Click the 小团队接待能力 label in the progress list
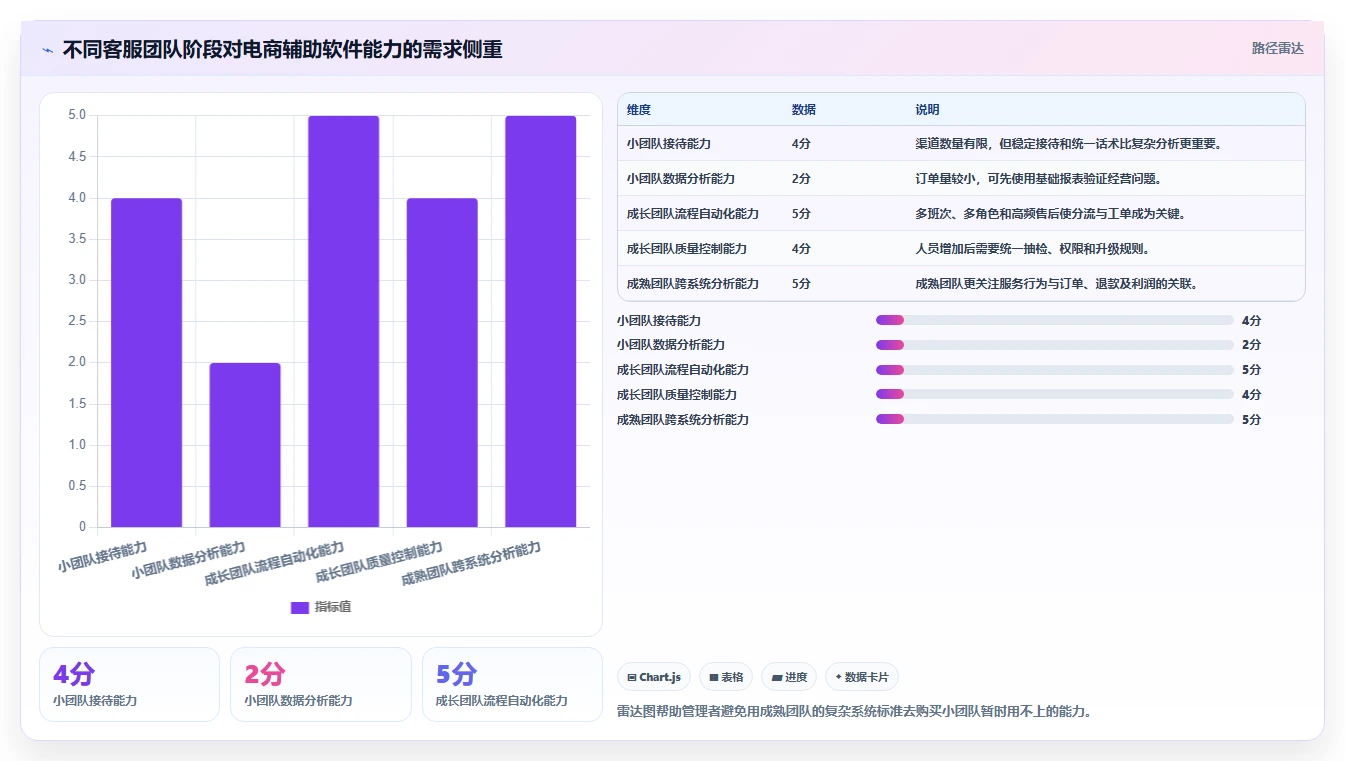1345x761 pixels. point(659,321)
